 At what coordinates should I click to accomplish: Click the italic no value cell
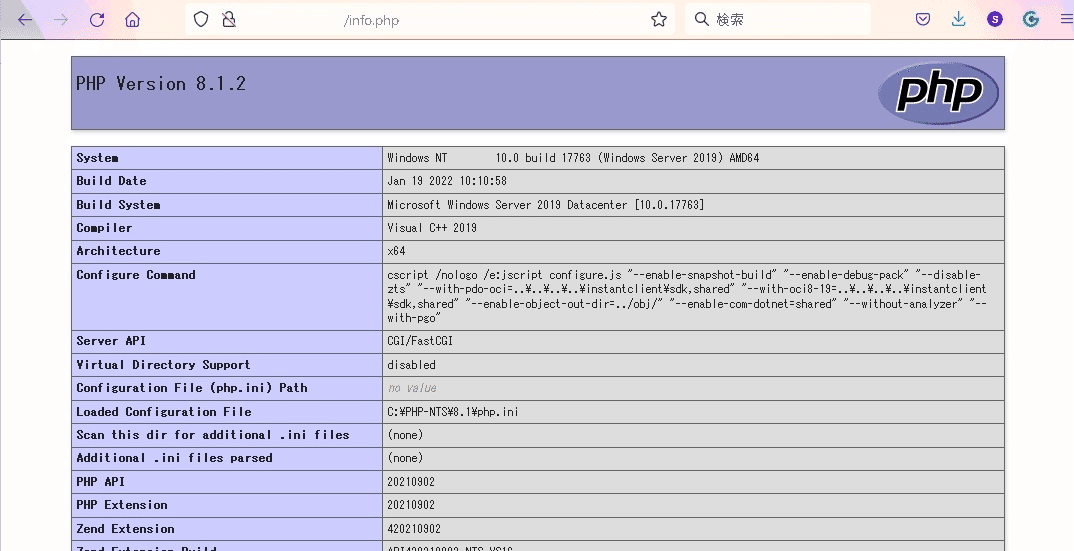(x=412, y=388)
